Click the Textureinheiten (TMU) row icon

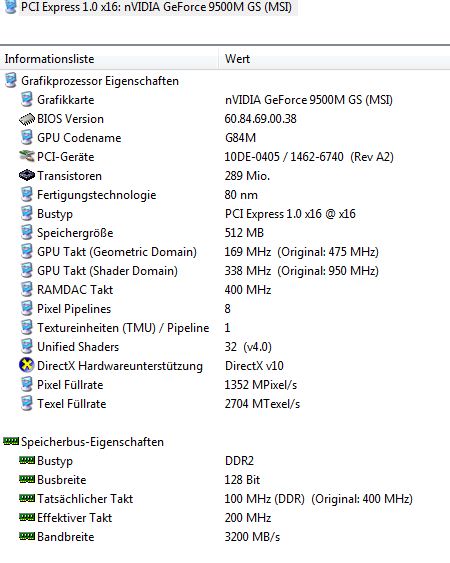pos(27,328)
